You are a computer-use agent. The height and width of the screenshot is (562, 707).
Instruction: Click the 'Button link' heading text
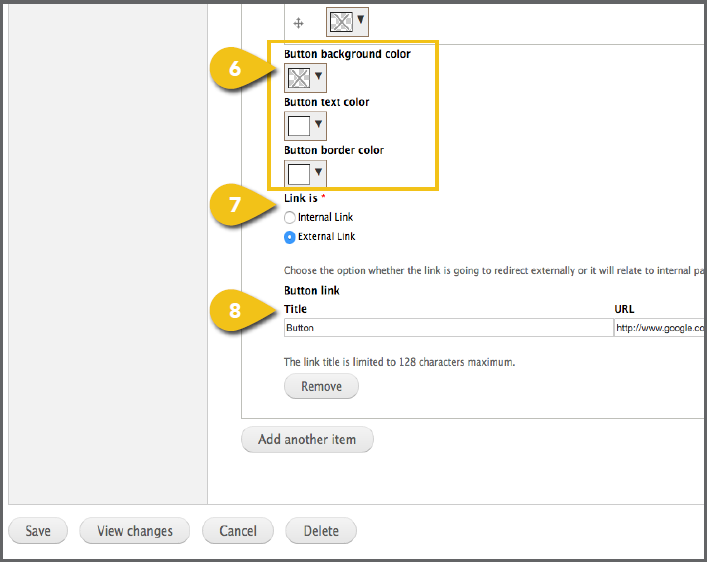pyautogui.click(x=312, y=290)
